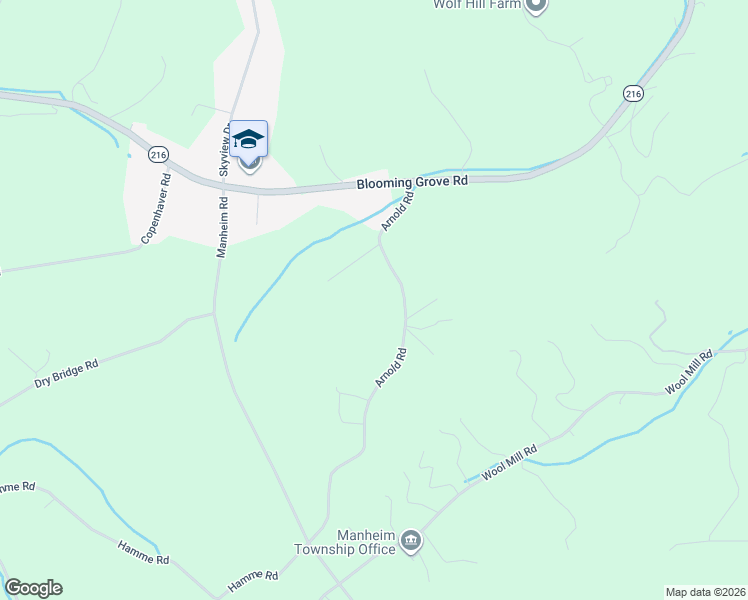748x600 pixels.
Task: Open the Manheim Township Office pin
Action: [x=410, y=542]
